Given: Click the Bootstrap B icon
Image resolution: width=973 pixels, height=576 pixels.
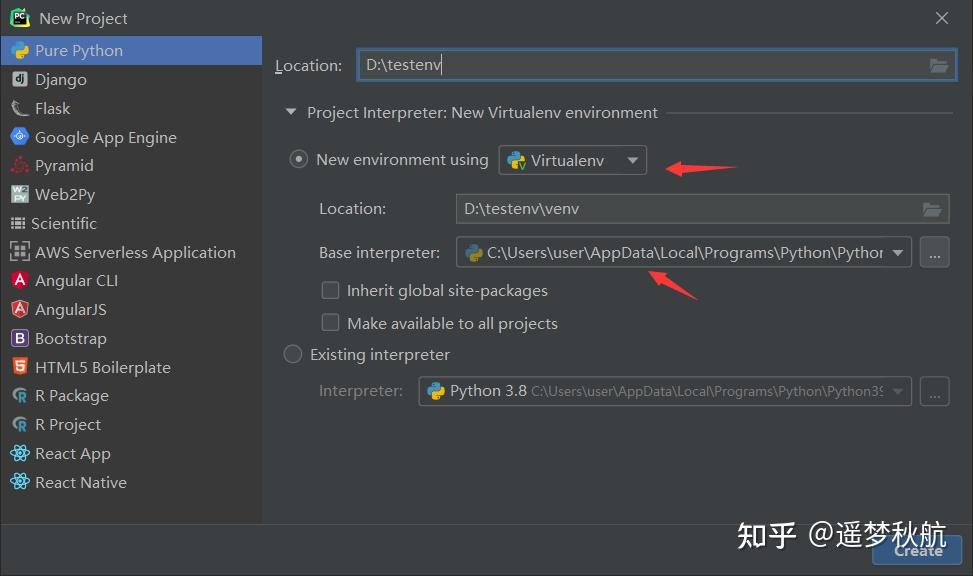Looking at the screenshot, I should (x=20, y=338).
